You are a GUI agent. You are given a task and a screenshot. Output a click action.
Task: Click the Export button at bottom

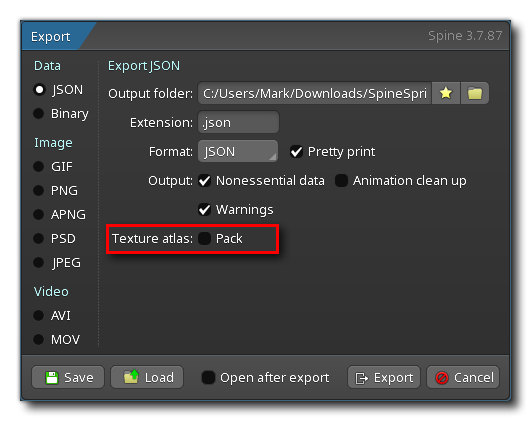384,377
